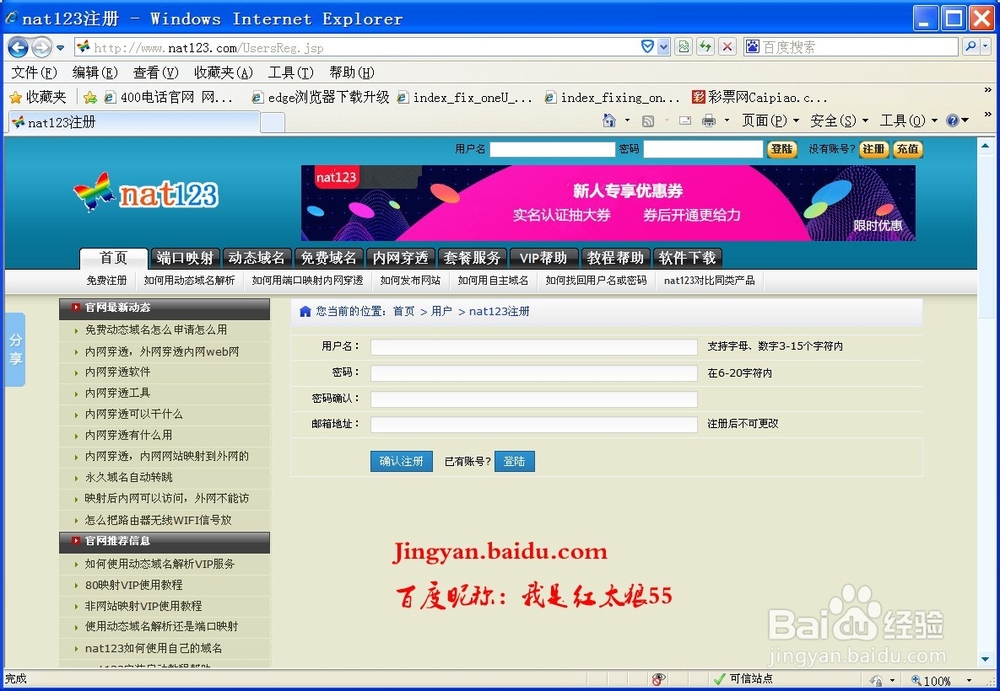Viewport: 1000px width, 691px height.
Task: Click the breadcrumb 首页 link
Action: [404, 311]
